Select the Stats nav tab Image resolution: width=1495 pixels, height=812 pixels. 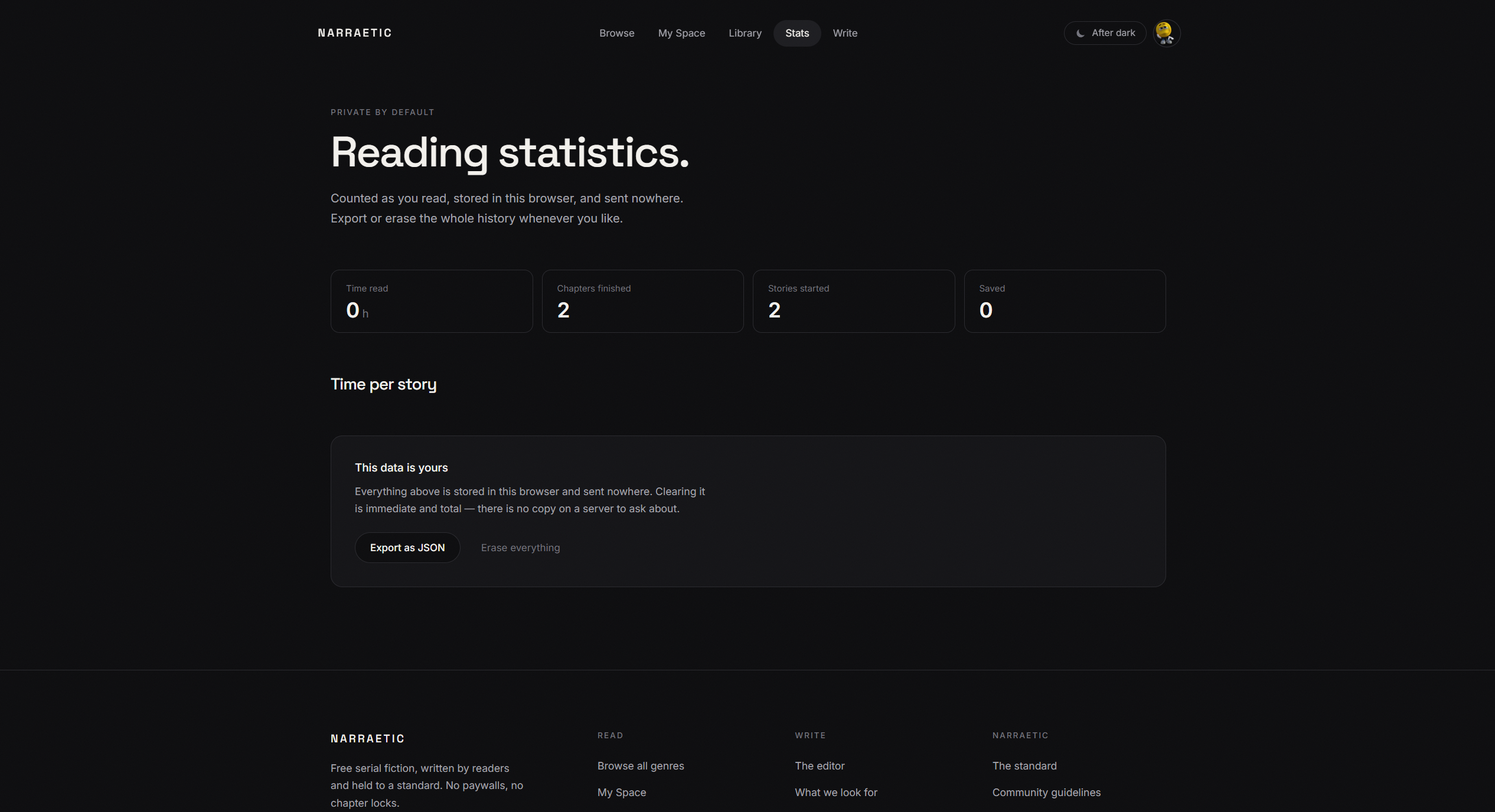point(797,33)
